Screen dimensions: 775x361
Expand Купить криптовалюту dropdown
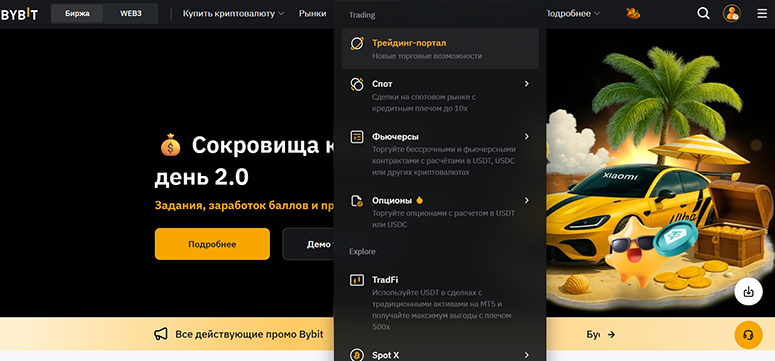coord(233,13)
